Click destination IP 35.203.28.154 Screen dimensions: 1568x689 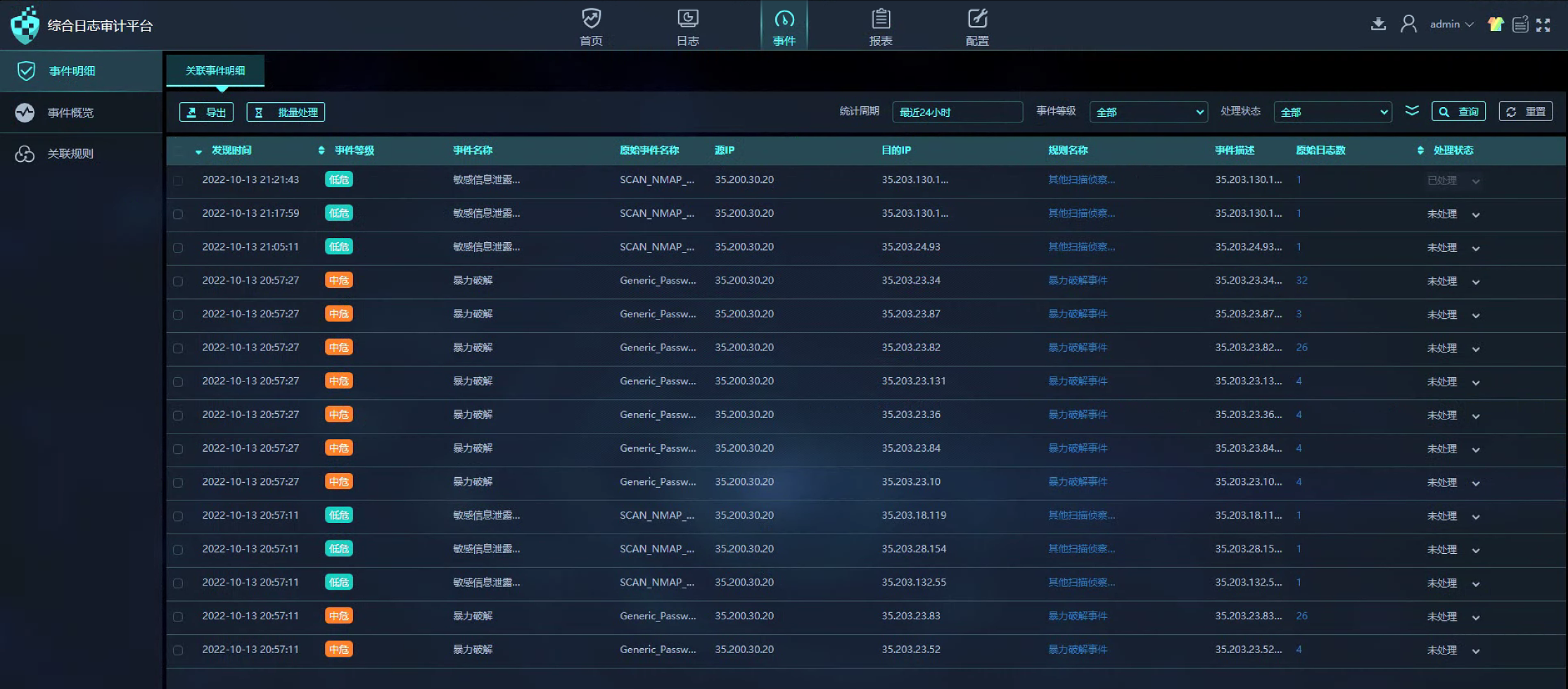(914, 548)
